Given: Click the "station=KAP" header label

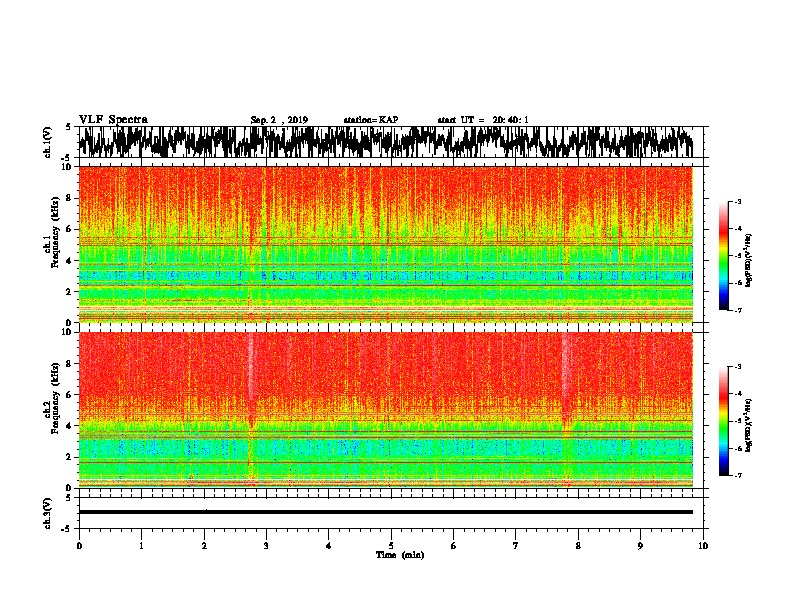Looking at the screenshot, I should (371, 120).
